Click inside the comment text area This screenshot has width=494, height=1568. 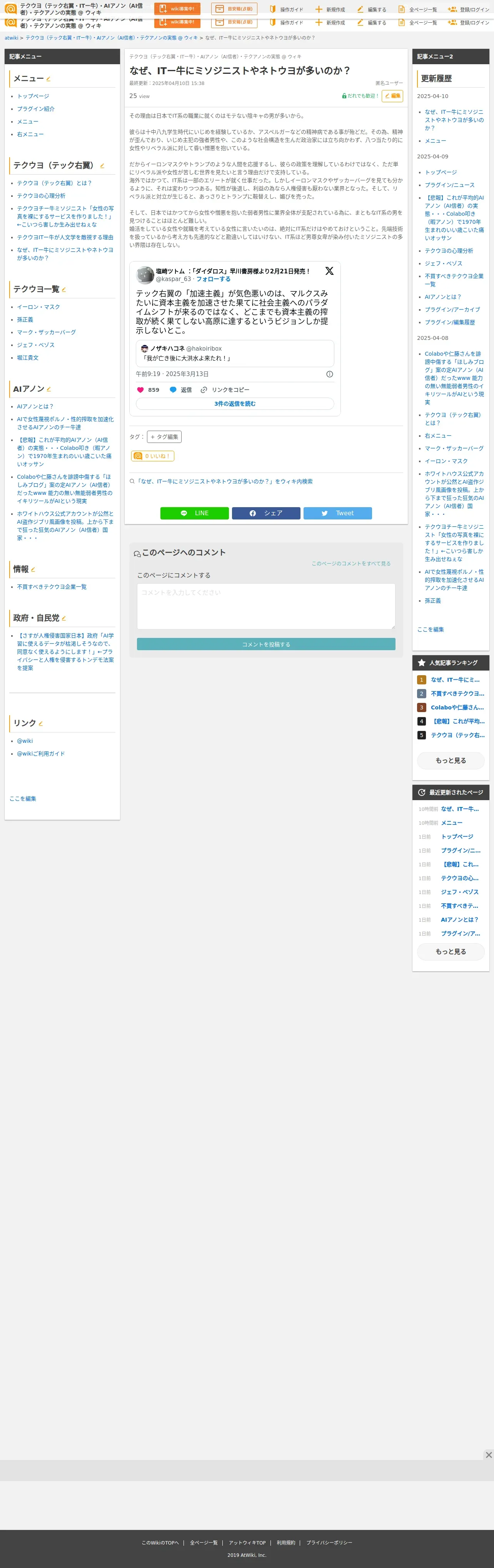pos(266,606)
